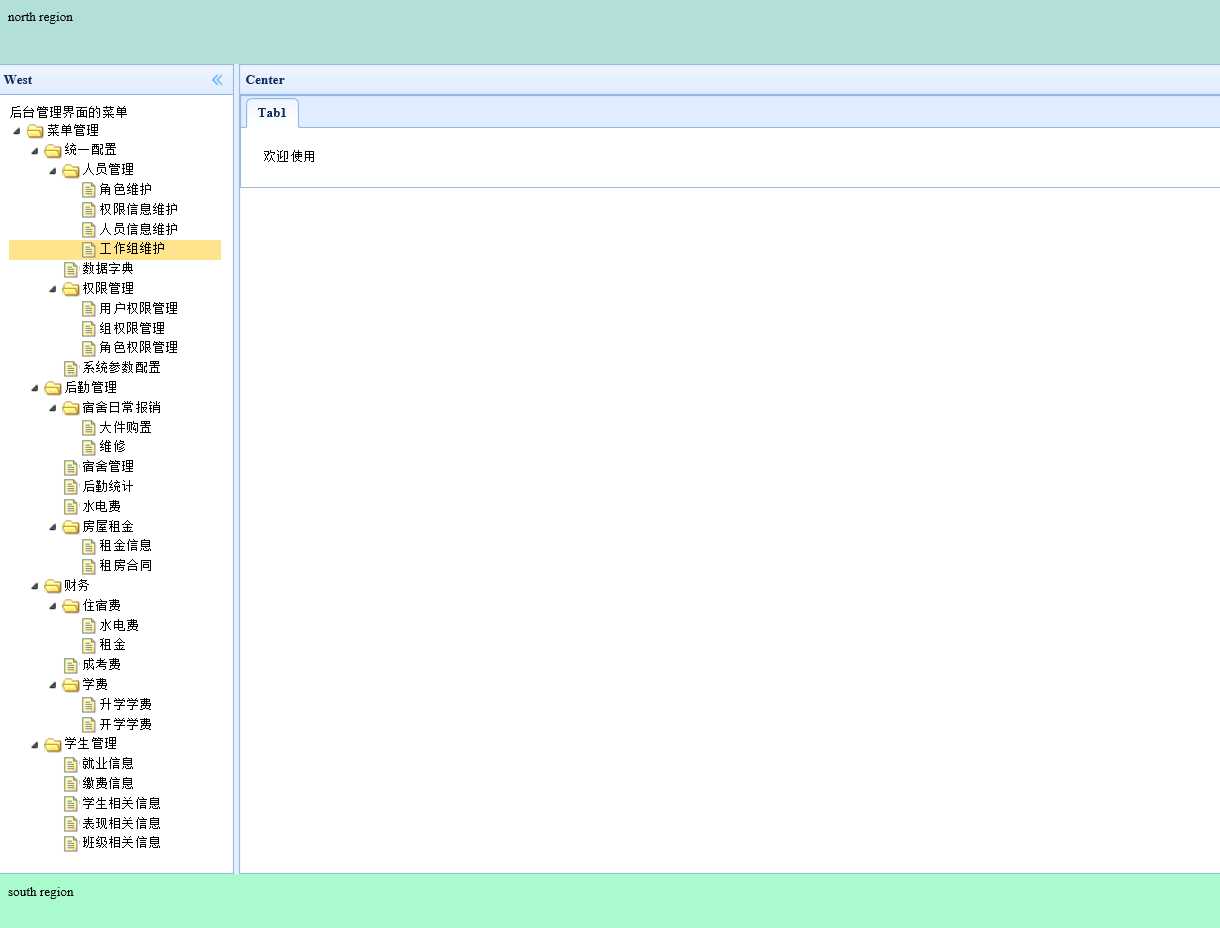Select the 学生管理 folder label
Image resolution: width=1220 pixels, height=928 pixels.
pos(90,744)
